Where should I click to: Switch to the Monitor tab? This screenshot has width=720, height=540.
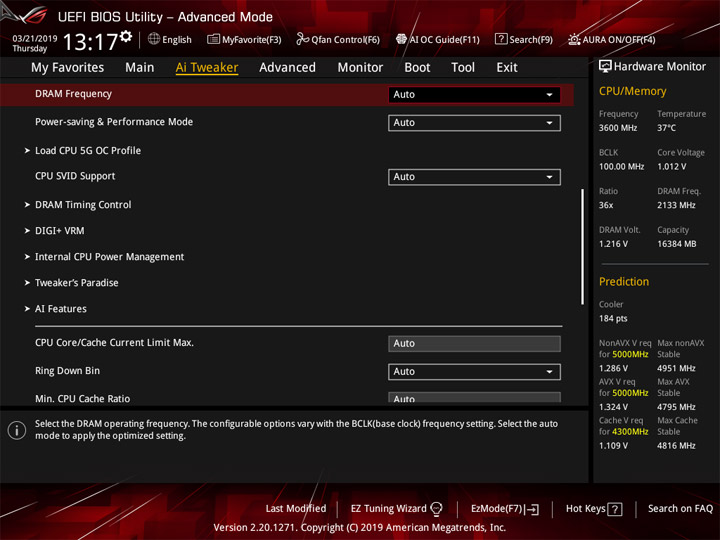360,68
